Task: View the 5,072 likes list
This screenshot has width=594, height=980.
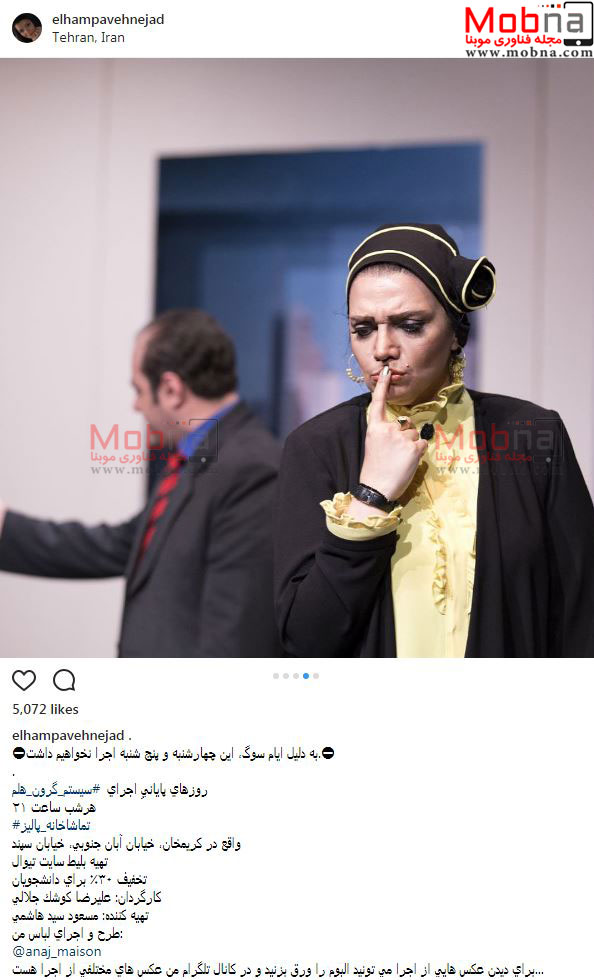Action: click(45, 709)
